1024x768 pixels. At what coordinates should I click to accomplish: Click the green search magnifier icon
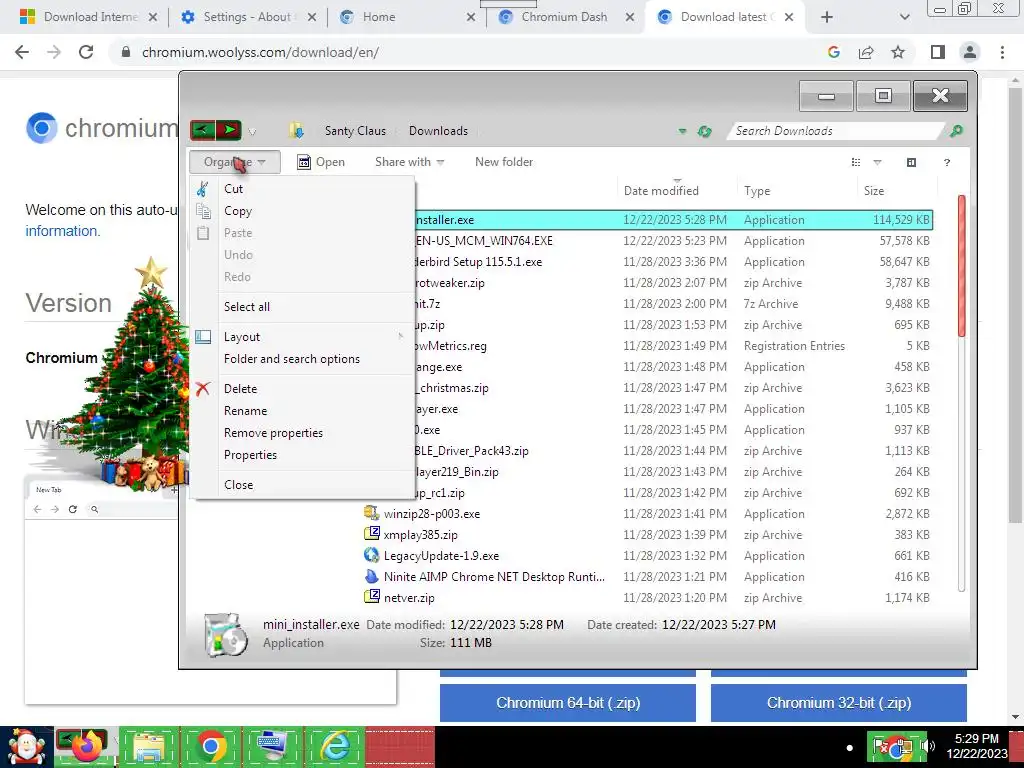click(956, 131)
